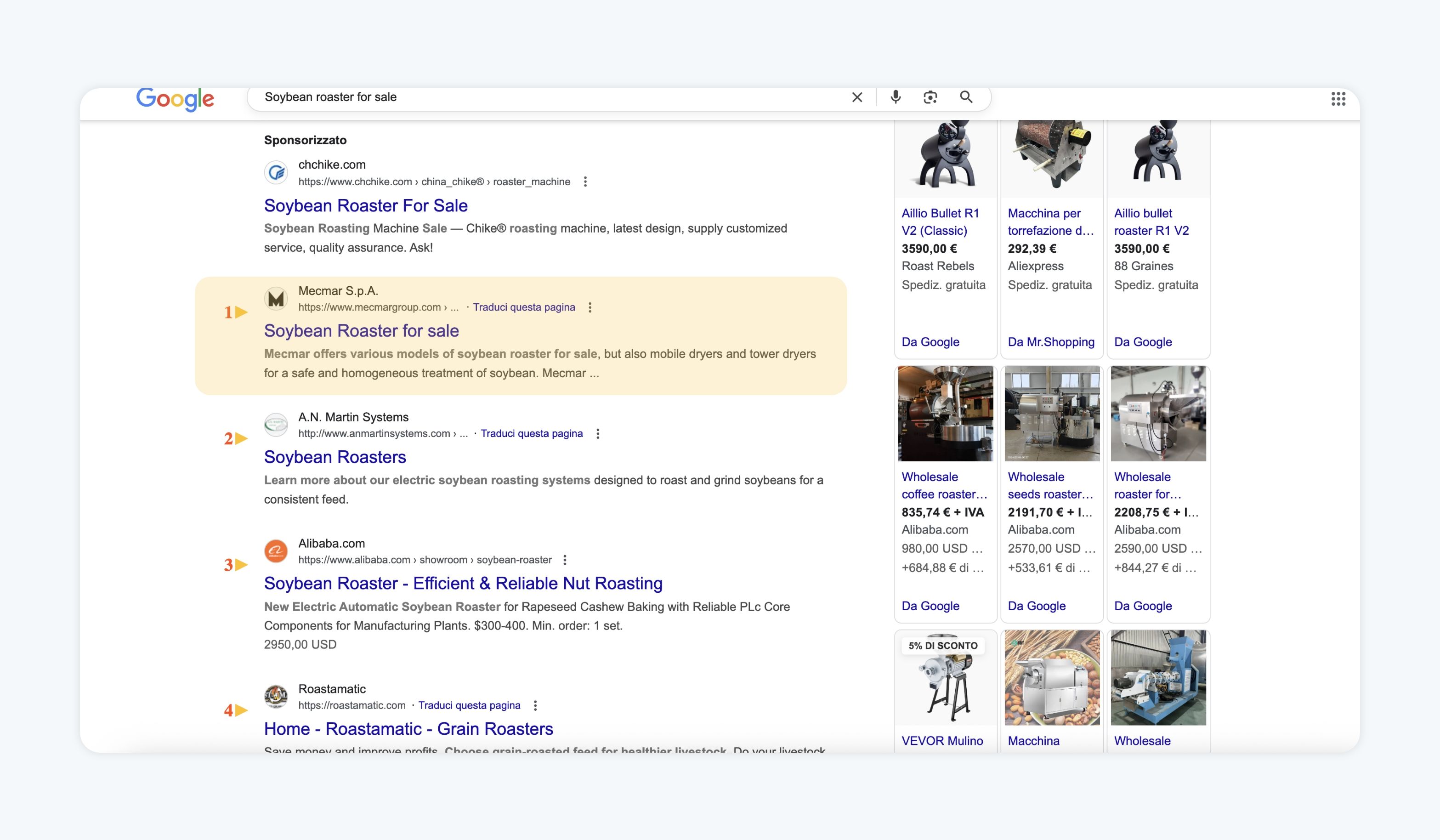
Task: Open Wholesale seeds roaster product link
Action: pyautogui.click(x=1051, y=486)
